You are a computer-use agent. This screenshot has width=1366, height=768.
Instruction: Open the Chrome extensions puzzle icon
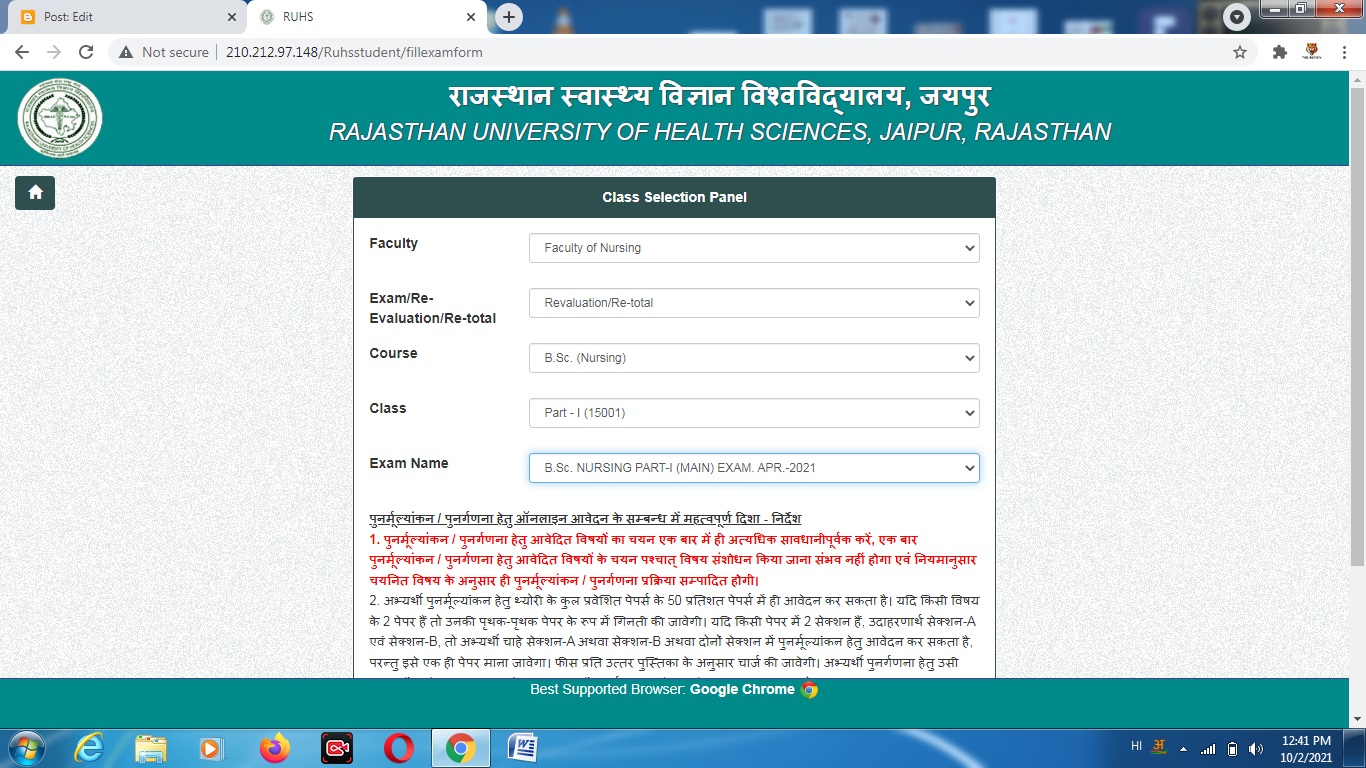tap(1279, 52)
